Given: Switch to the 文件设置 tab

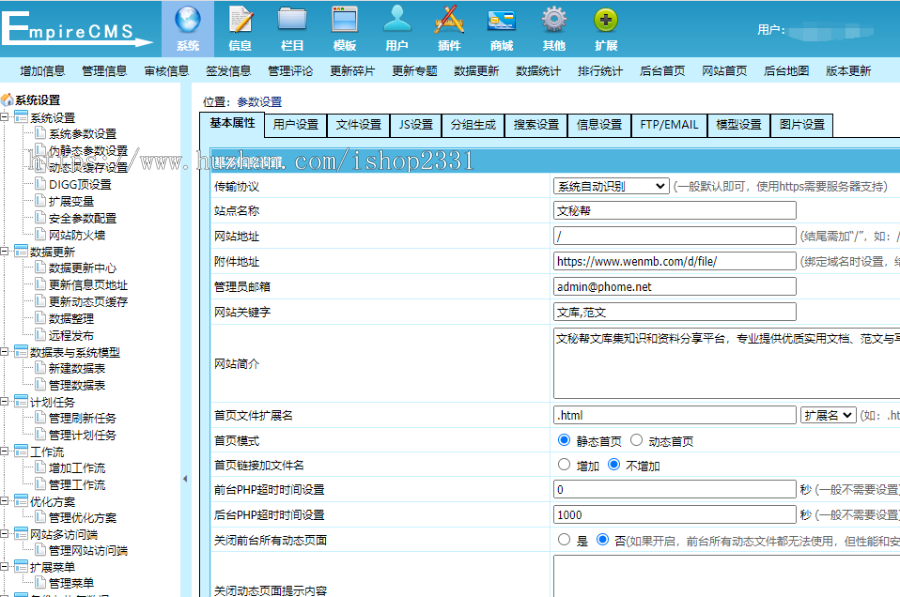Looking at the screenshot, I should click(359, 125).
